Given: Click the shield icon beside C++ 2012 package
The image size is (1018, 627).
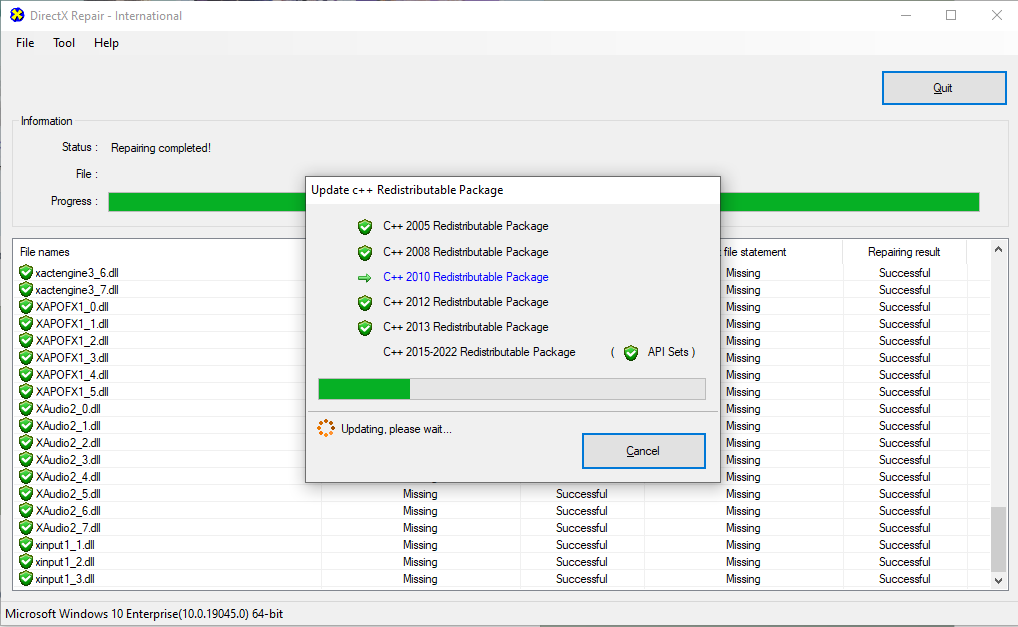Looking at the screenshot, I should point(365,302).
